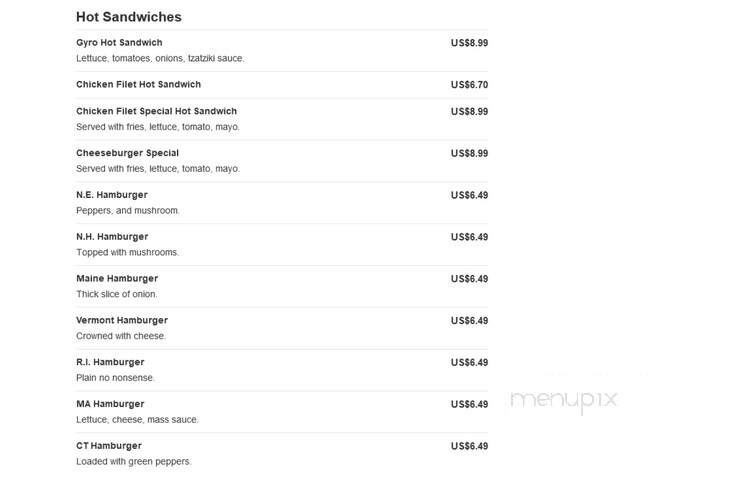Click the US$6.70 price label

pos(469,85)
